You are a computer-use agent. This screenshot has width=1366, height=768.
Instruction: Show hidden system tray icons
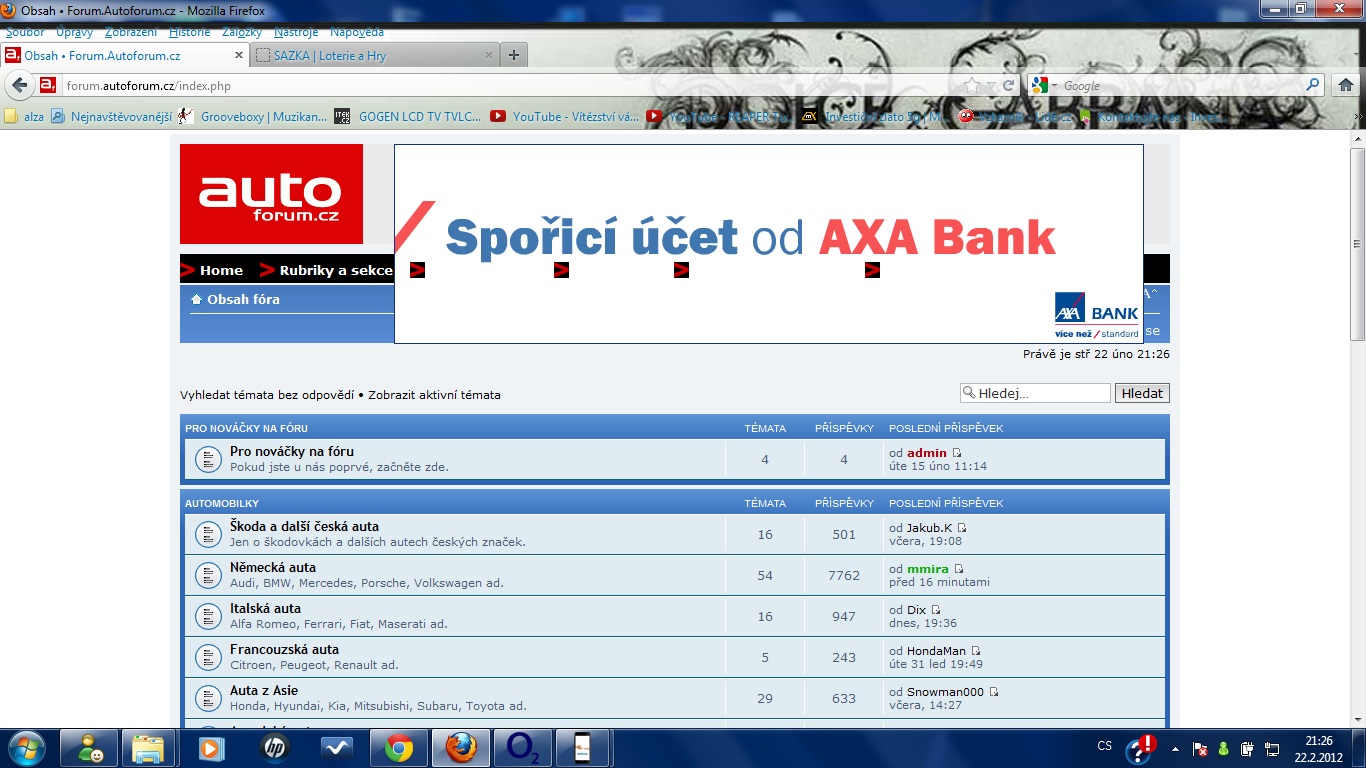(x=1175, y=748)
